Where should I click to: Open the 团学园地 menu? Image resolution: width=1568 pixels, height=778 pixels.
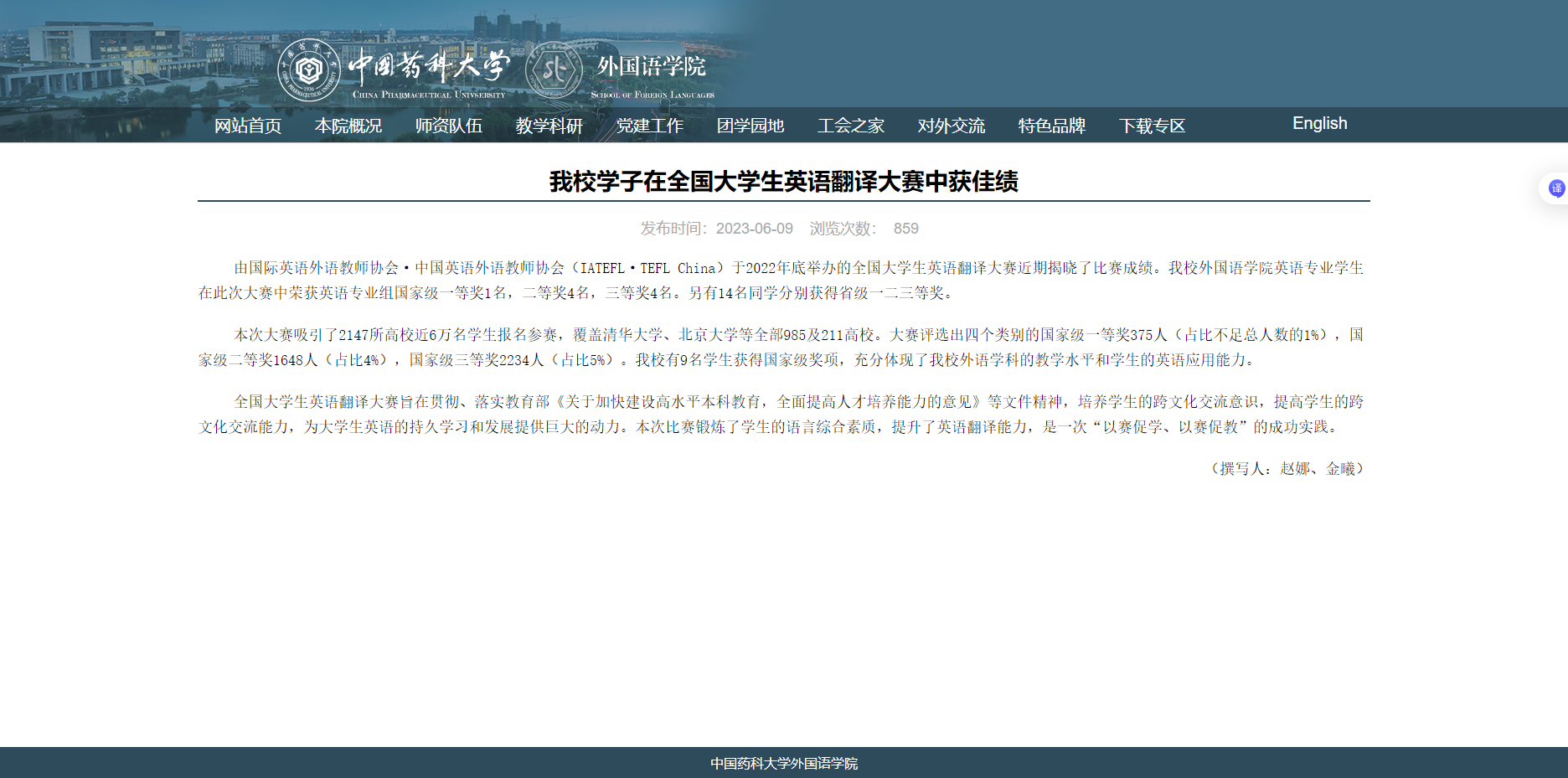pyautogui.click(x=750, y=126)
